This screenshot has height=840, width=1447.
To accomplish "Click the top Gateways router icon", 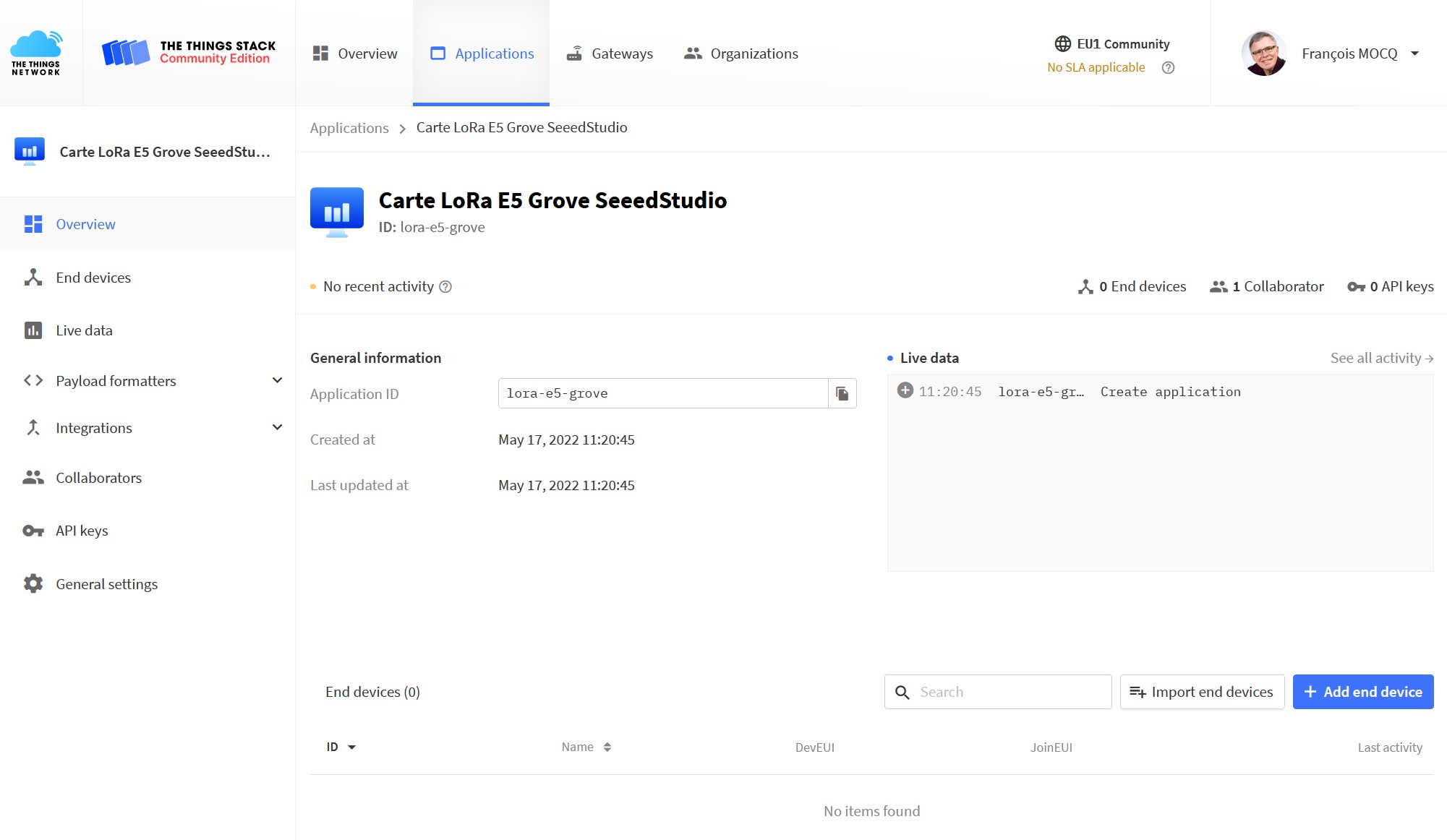I will pos(574,53).
